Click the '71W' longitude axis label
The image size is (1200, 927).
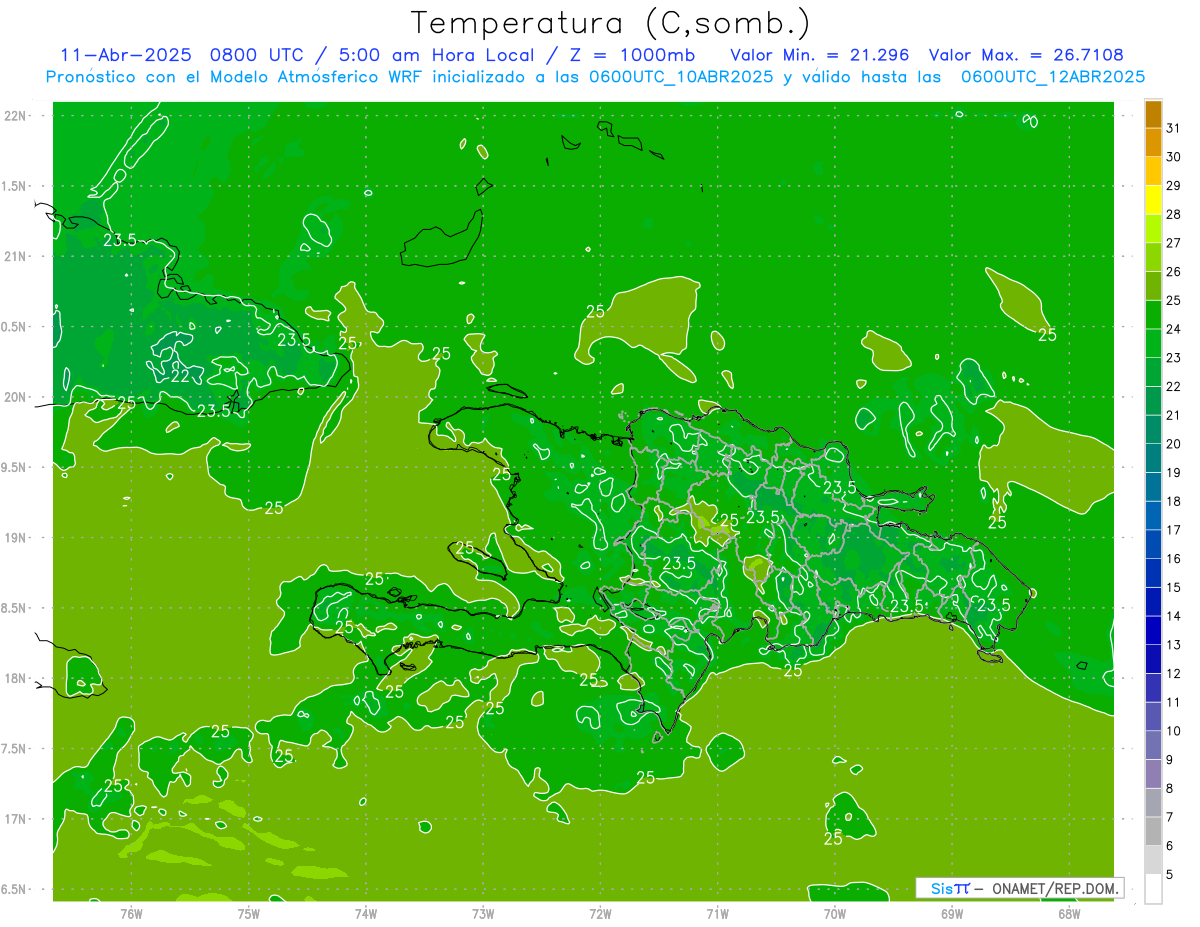[x=718, y=913]
